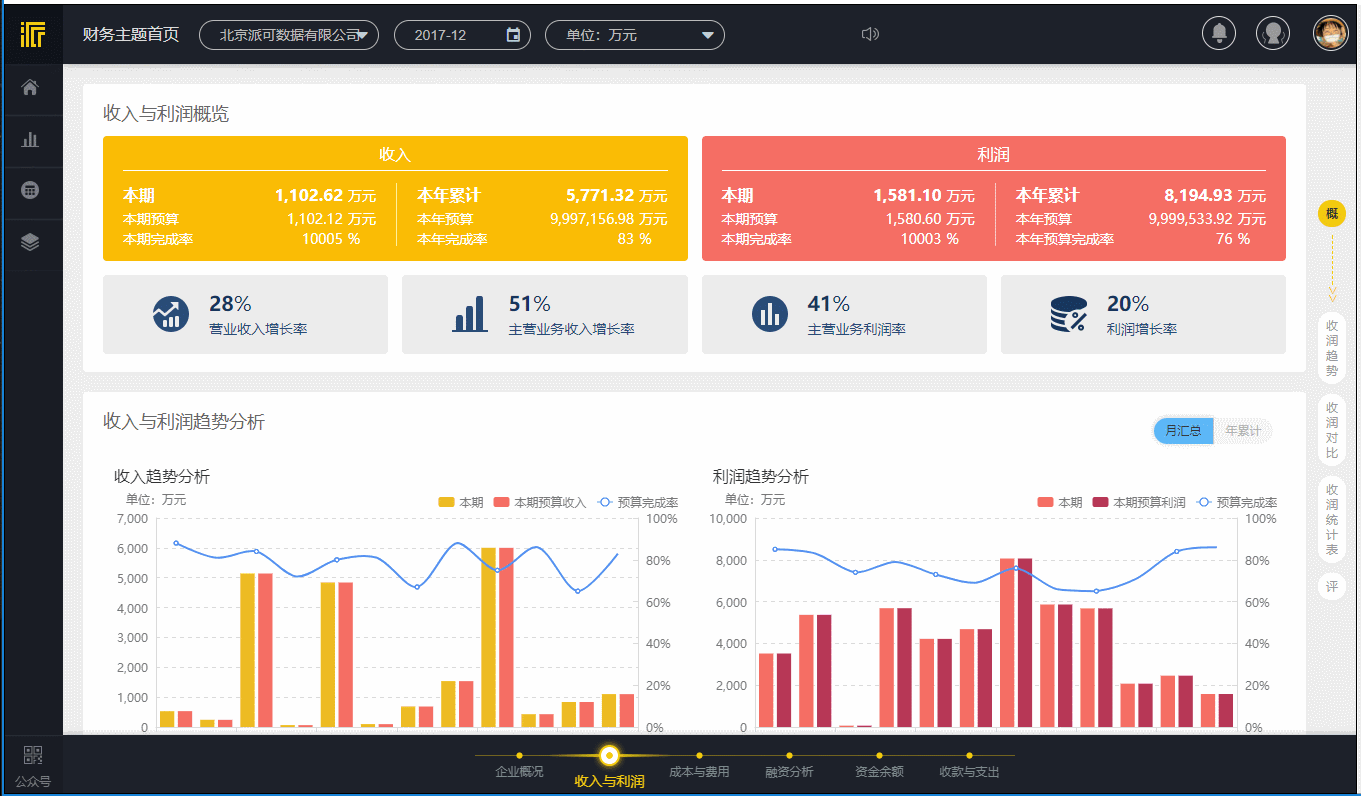
Task: Open the 单位：万元 unit dropdown
Action: coord(634,35)
